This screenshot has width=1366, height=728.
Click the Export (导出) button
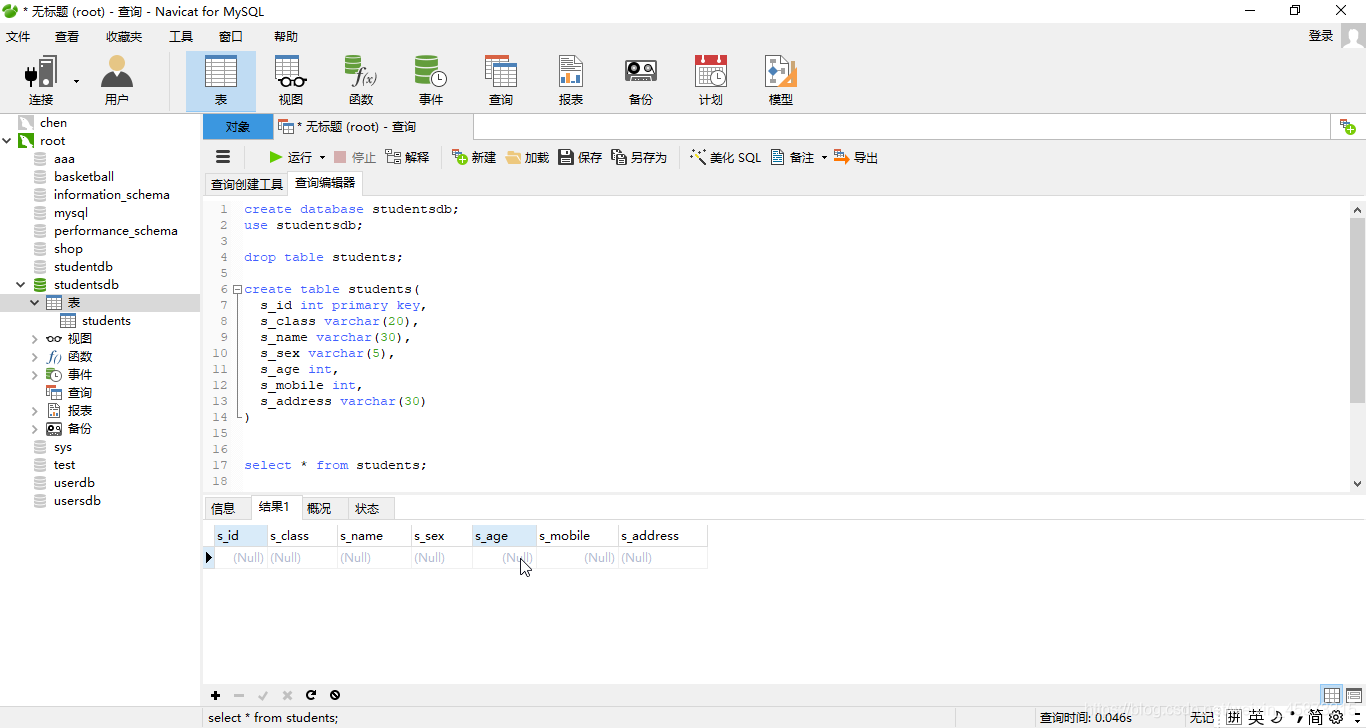point(856,157)
